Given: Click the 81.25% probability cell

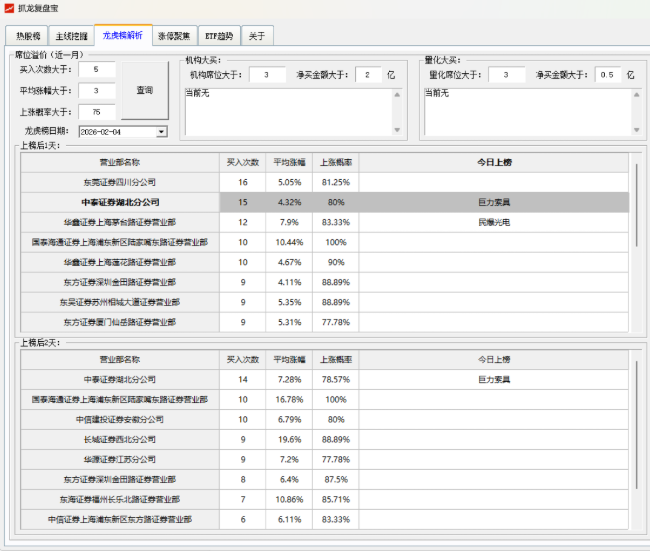Looking at the screenshot, I should tap(336, 182).
